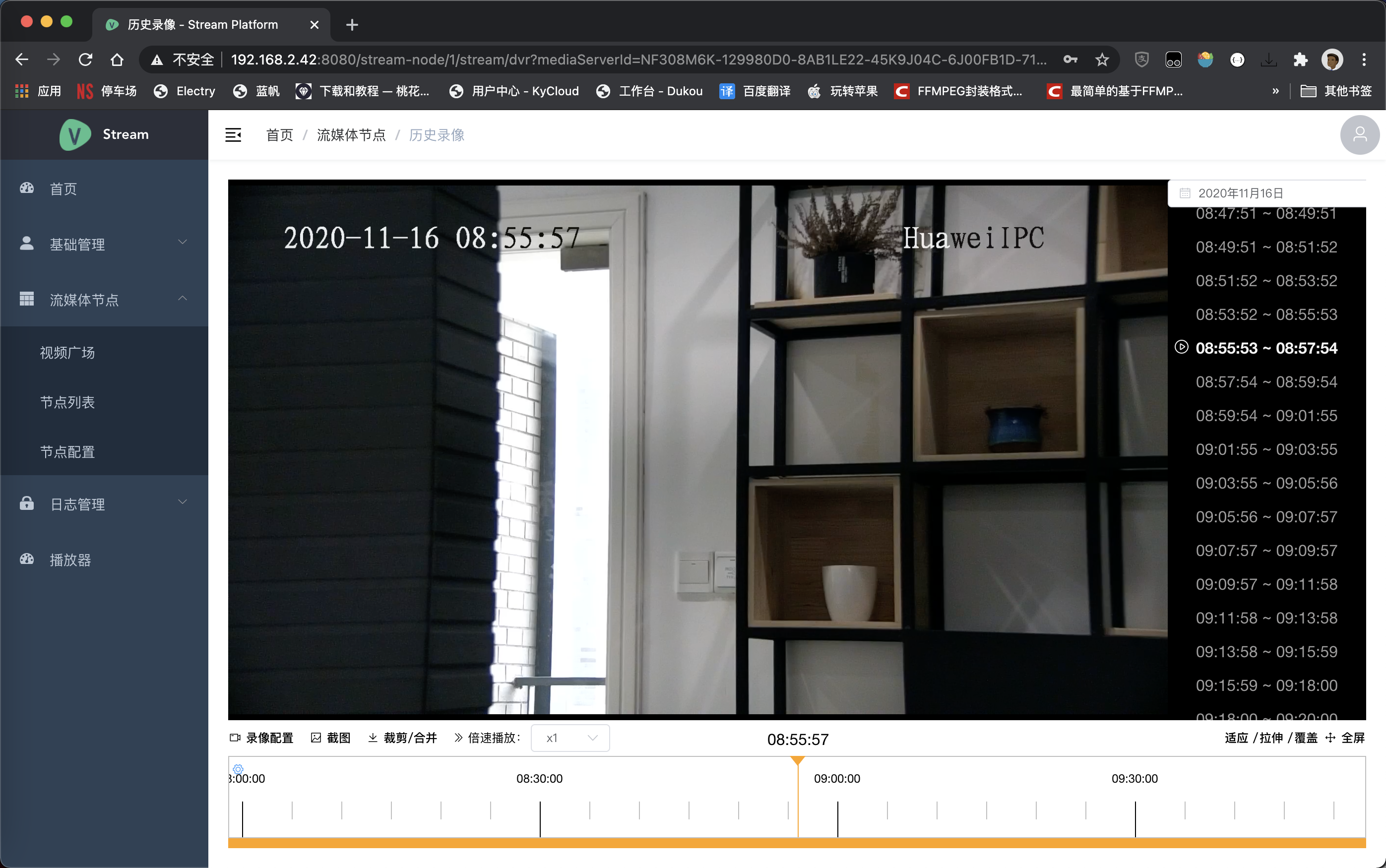Screen dimensions: 1386x868
Task: Bookmark page with the star icon
Action: point(1101,60)
